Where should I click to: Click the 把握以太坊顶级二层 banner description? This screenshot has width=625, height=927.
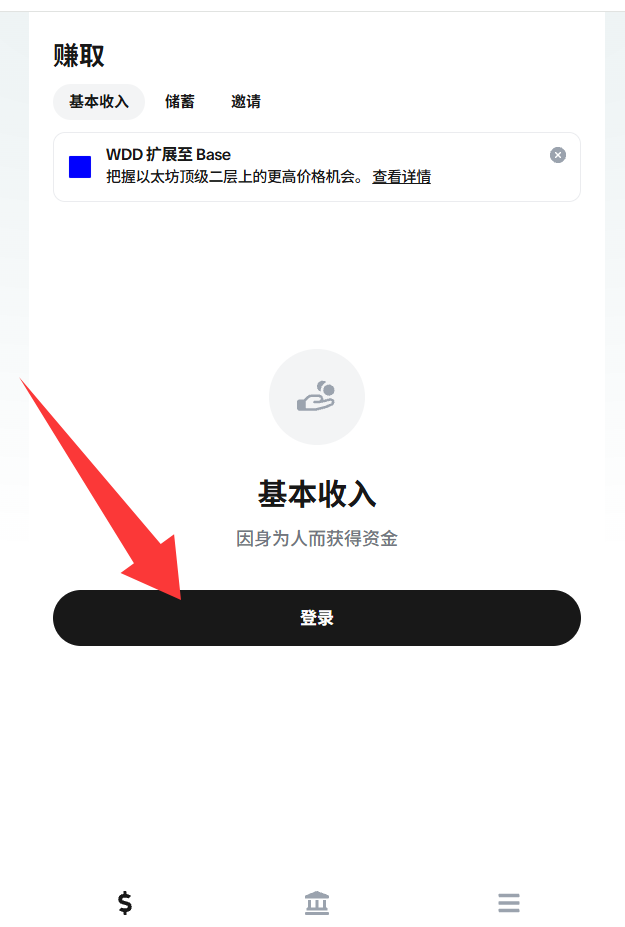235,177
